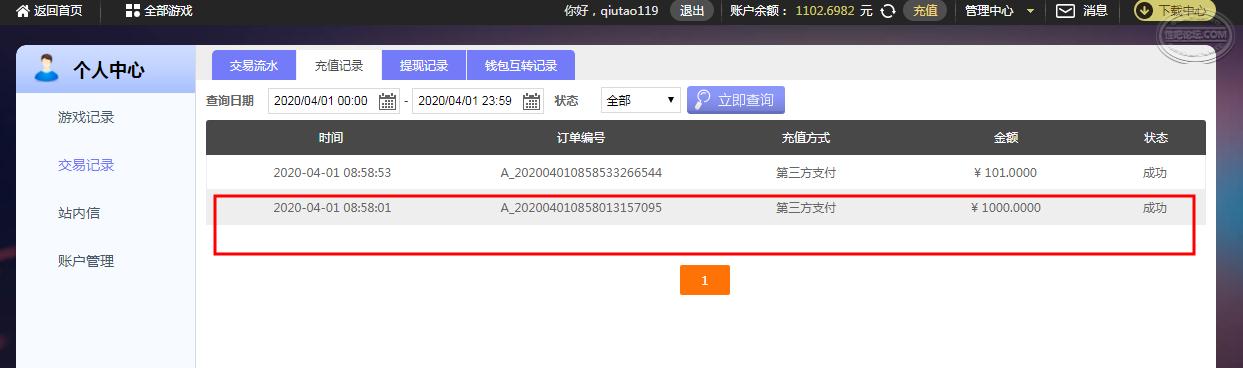
Task: Click the 时间 column header
Action: 331,138
